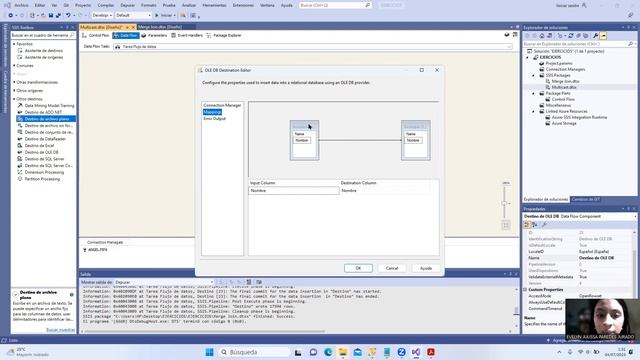Select Data Mining Model Training toolbox item

[49, 105]
